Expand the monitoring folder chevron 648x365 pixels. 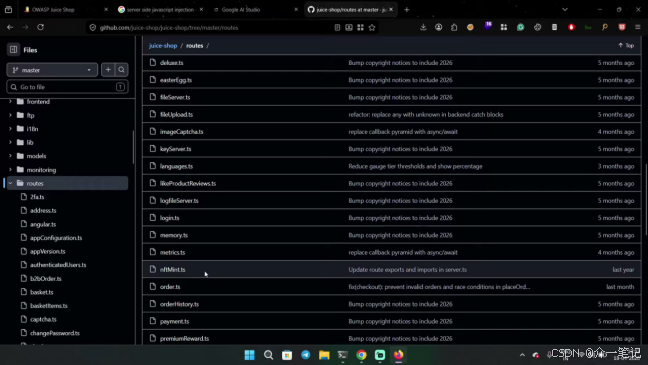pos(10,169)
